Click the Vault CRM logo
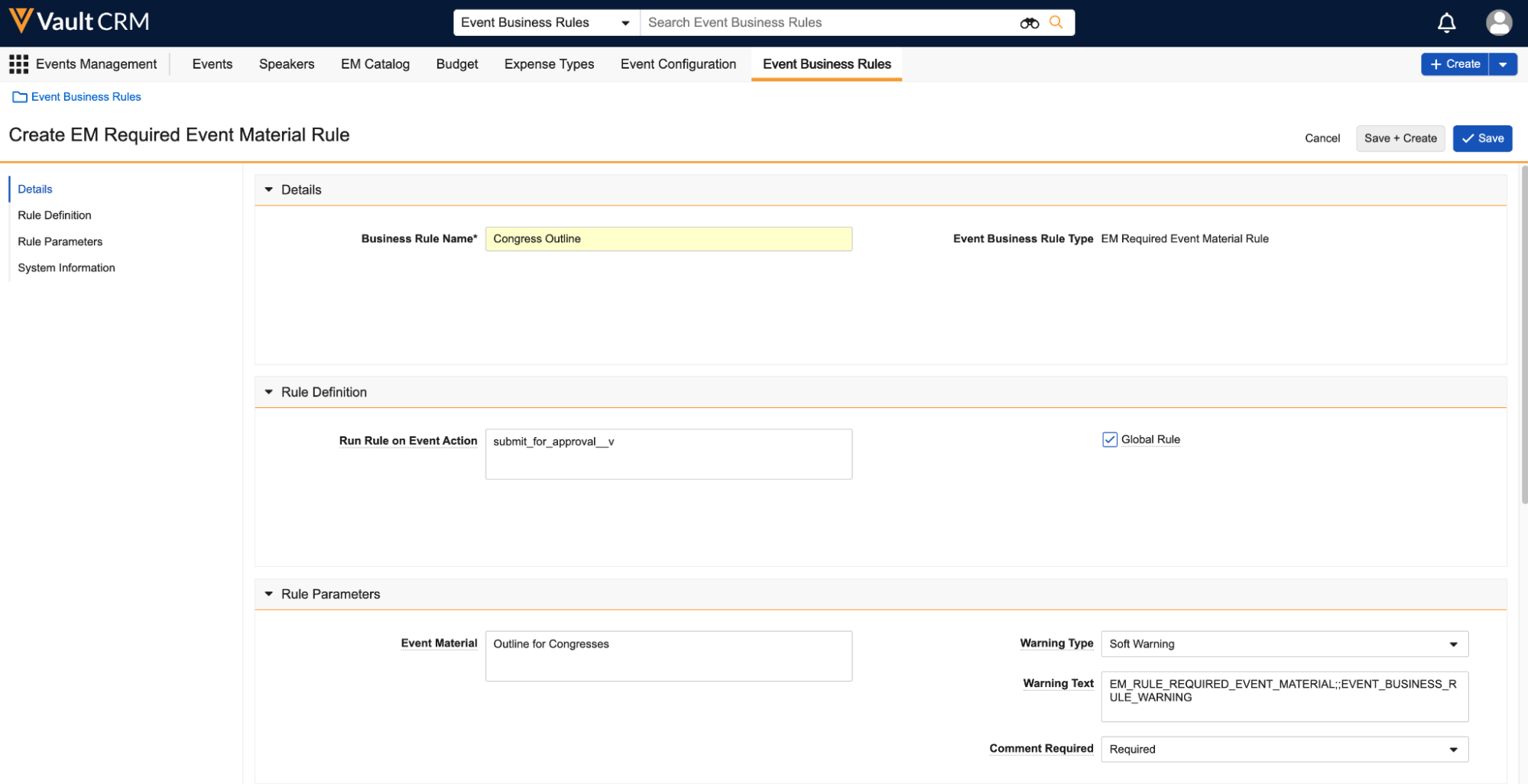The width and height of the screenshot is (1528, 784). point(79,21)
